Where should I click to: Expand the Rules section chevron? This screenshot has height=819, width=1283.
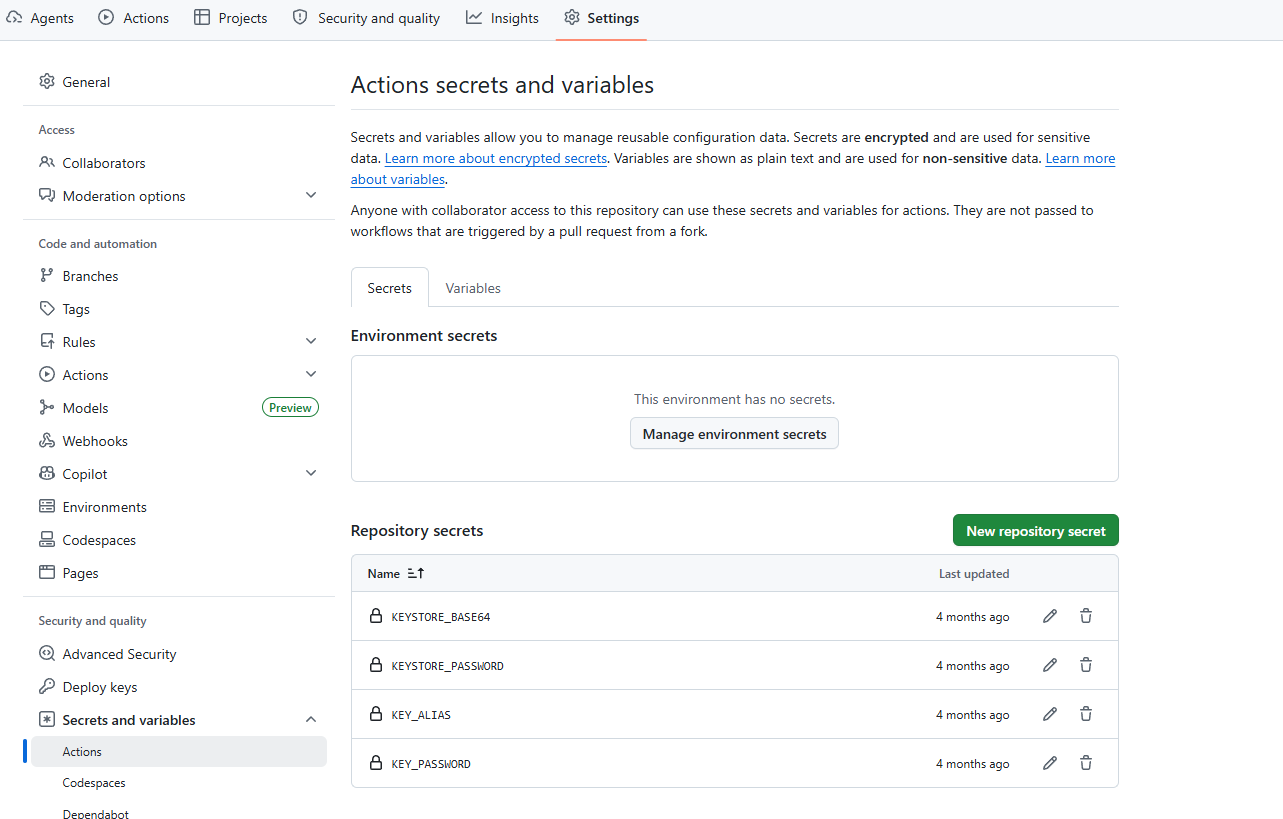311,342
